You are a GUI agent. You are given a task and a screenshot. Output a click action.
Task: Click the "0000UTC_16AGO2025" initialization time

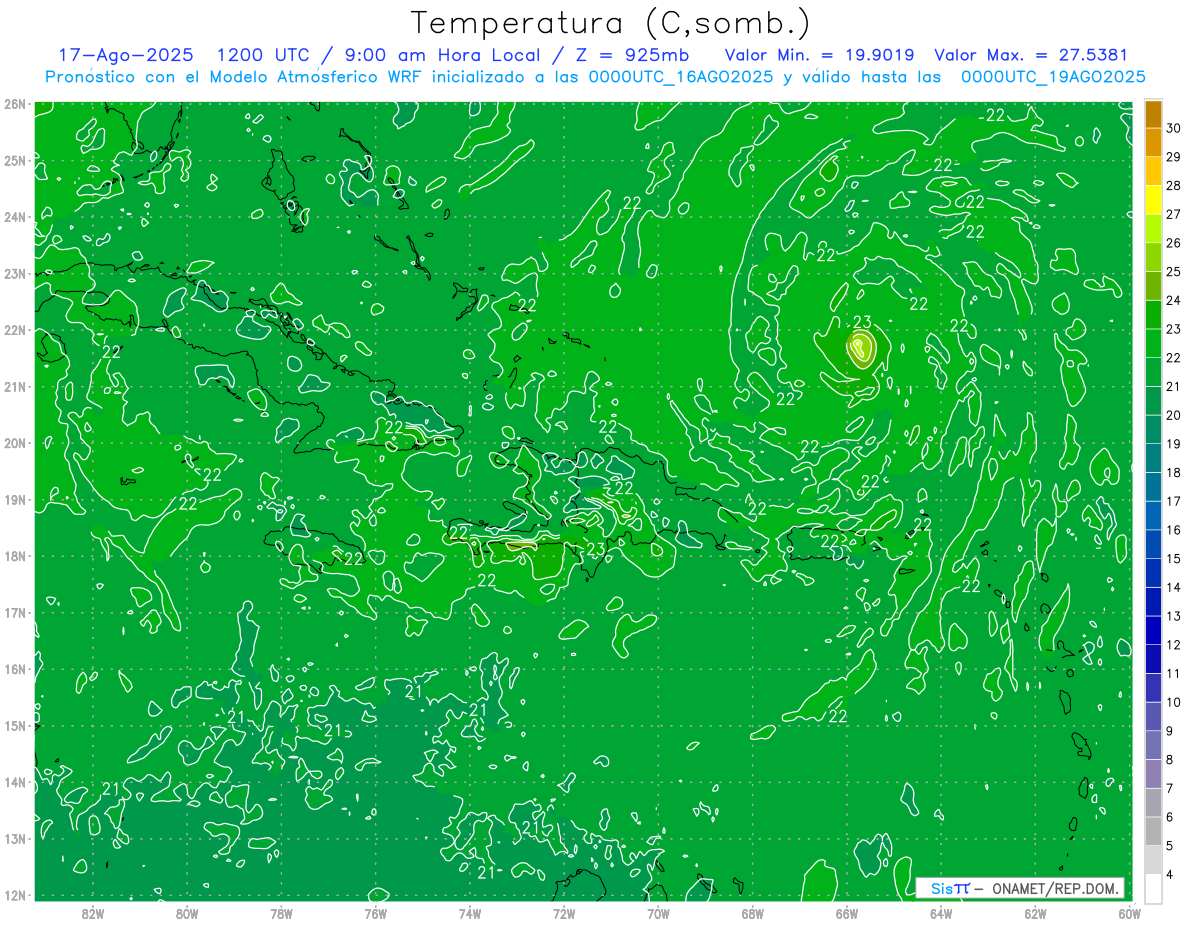pyautogui.click(x=680, y=77)
